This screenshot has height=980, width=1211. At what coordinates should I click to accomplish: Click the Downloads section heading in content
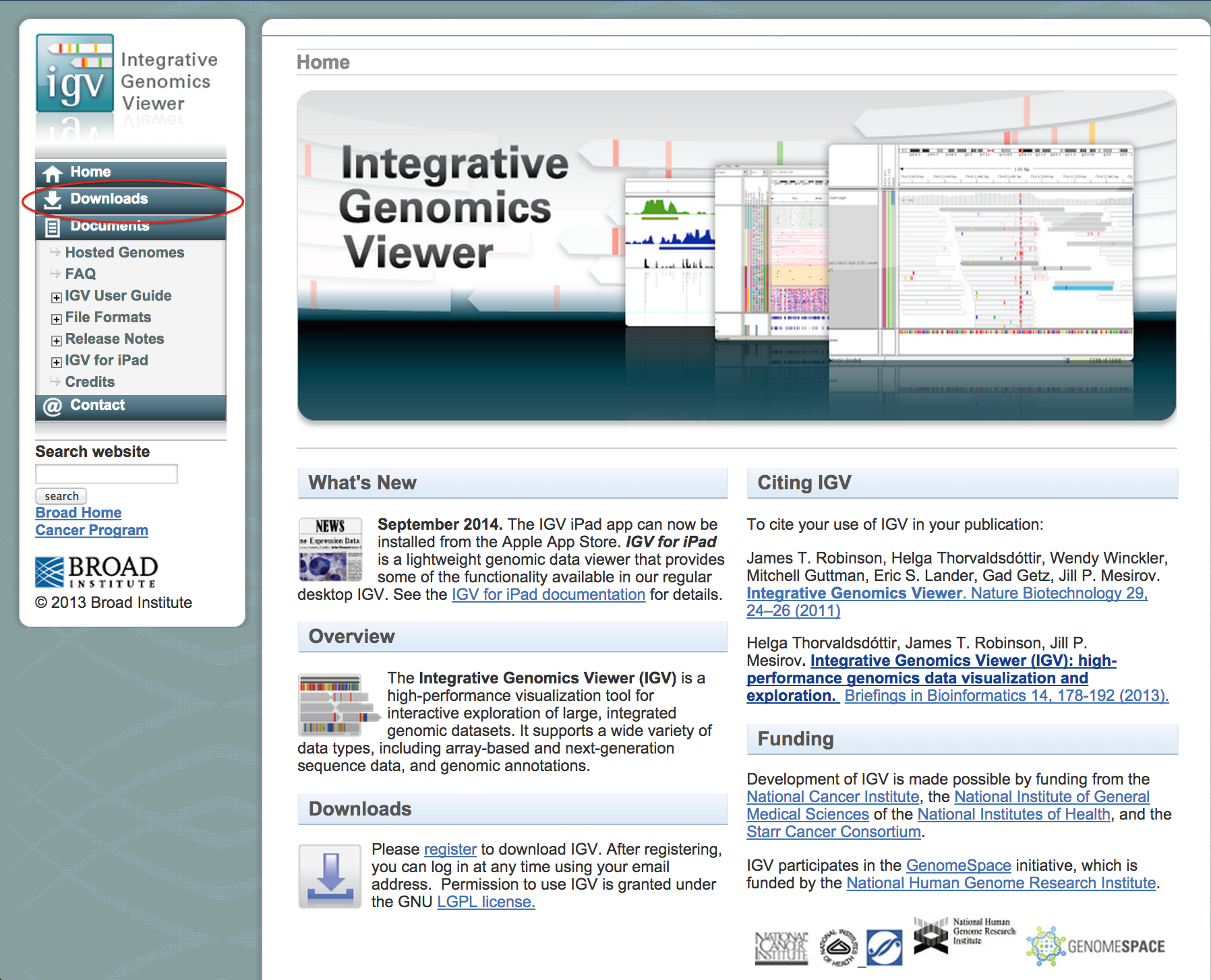coord(360,809)
